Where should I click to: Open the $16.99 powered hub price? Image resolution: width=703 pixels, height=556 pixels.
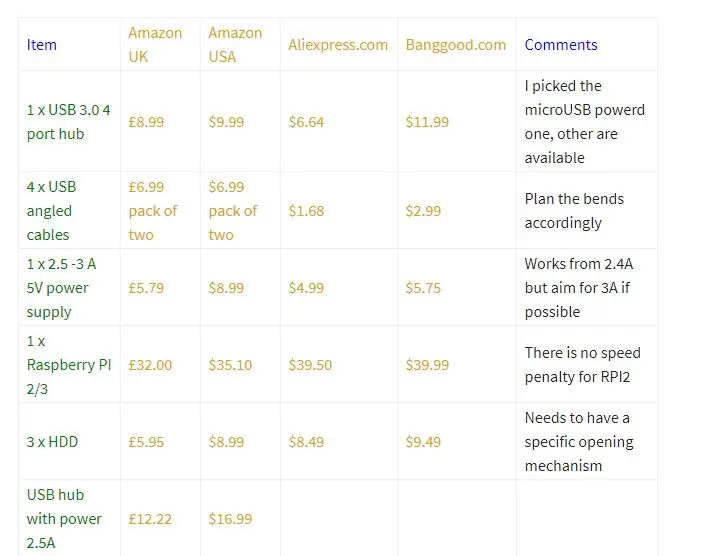[x=230, y=519]
